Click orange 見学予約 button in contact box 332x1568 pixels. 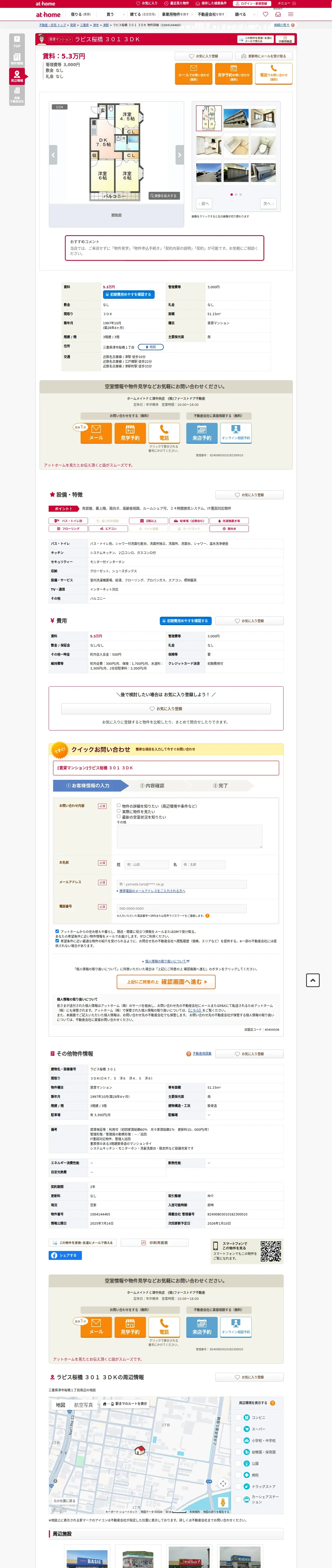click(130, 433)
